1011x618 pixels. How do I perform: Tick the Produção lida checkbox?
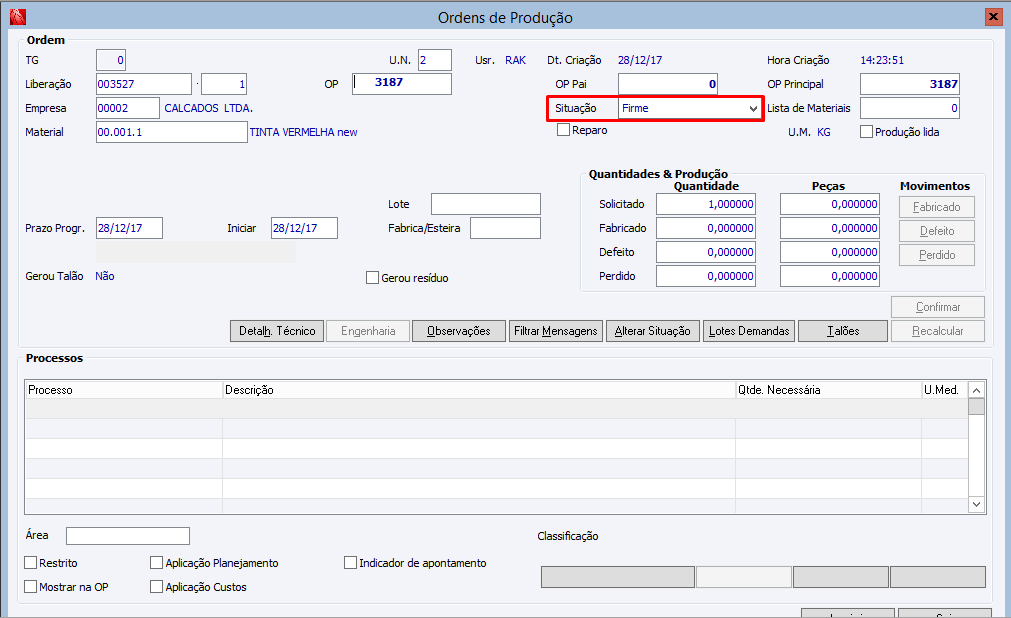coord(867,132)
